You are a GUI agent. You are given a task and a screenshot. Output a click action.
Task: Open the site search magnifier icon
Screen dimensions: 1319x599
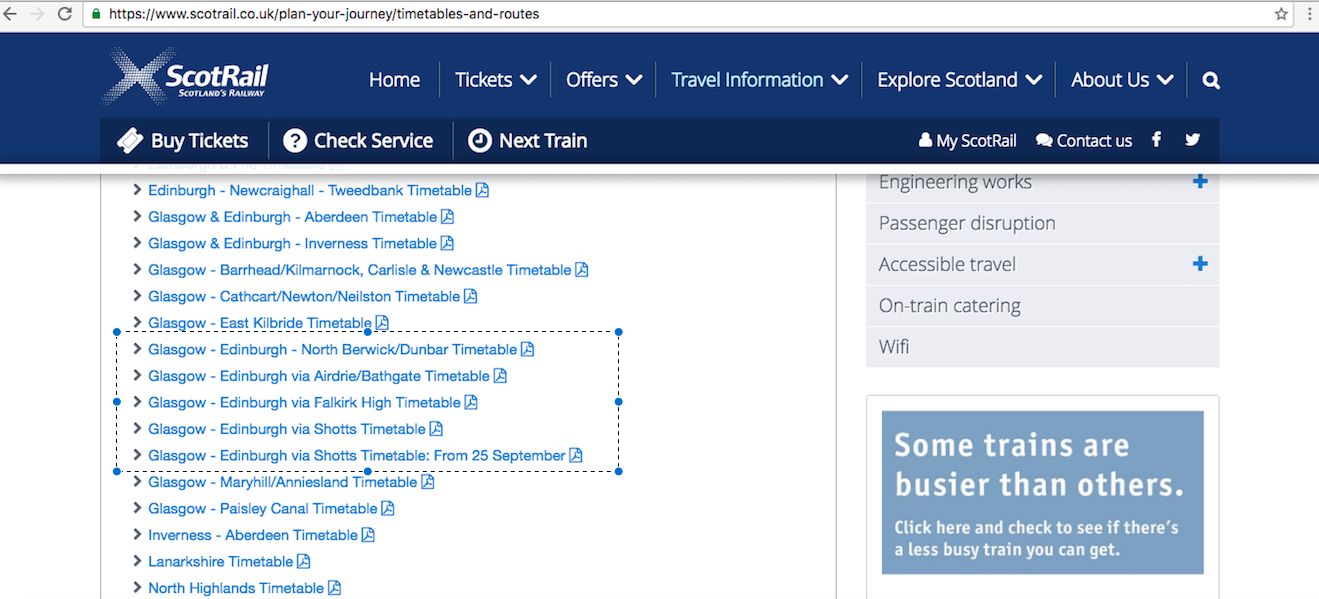click(1211, 81)
